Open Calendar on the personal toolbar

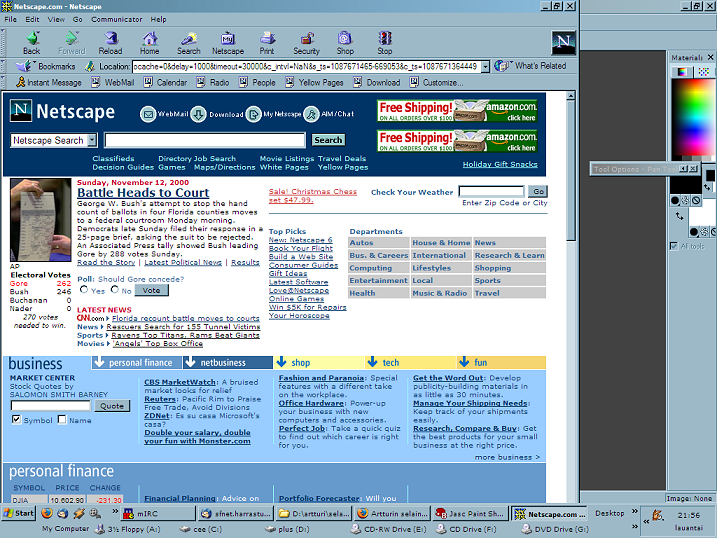[166, 82]
